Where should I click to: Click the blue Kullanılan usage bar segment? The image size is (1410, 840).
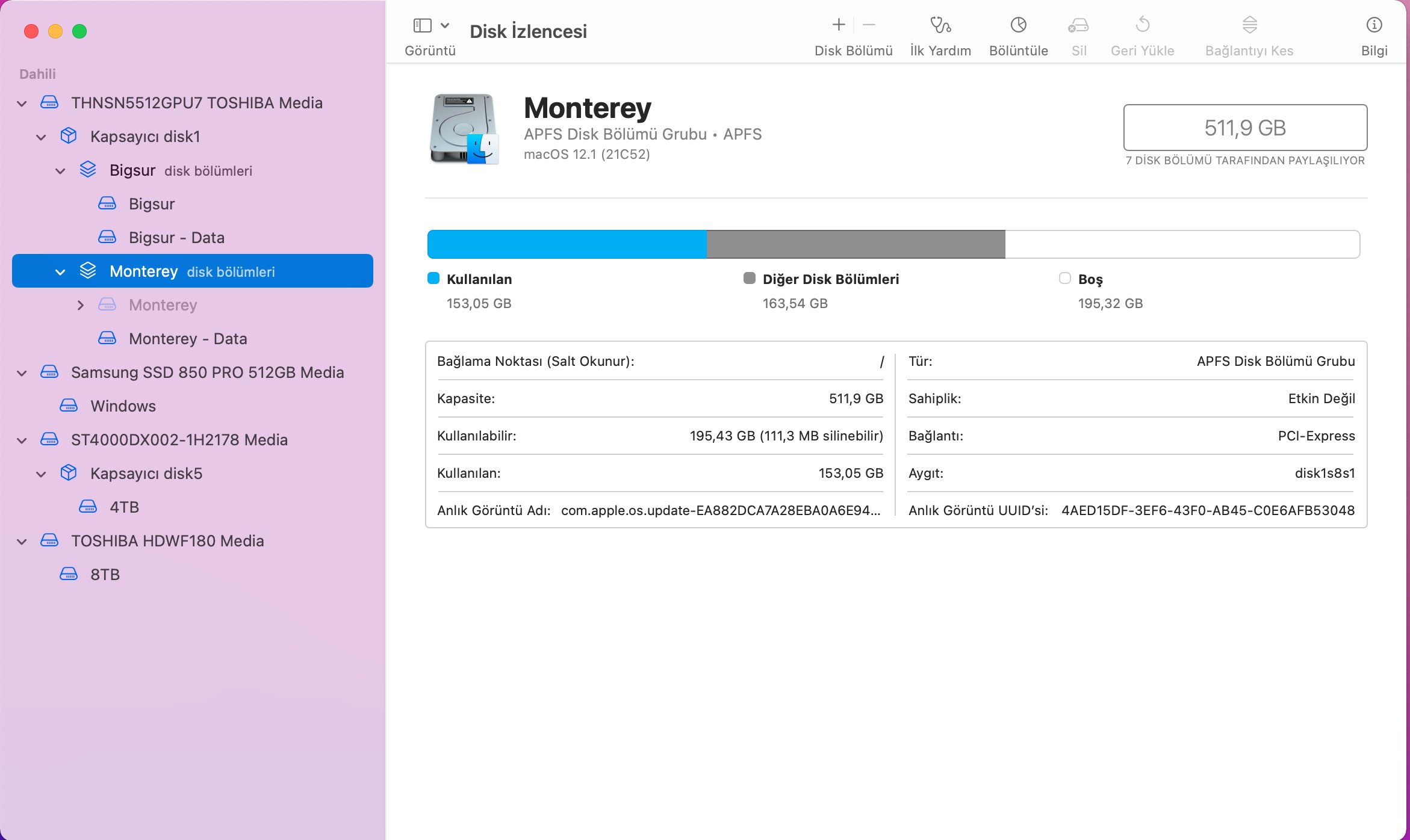click(566, 244)
